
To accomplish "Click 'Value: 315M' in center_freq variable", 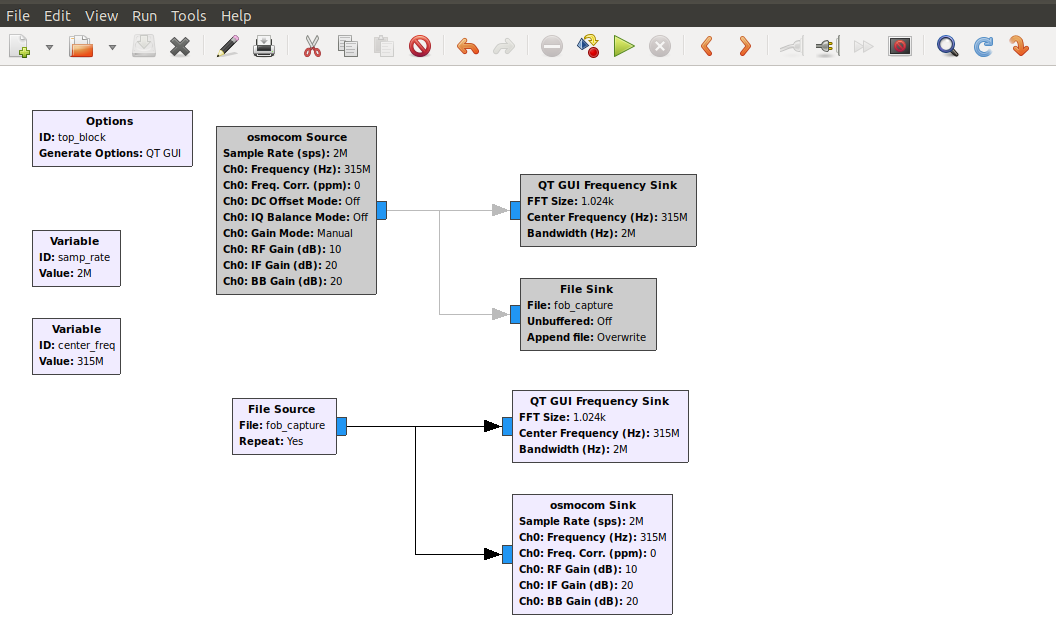I will coord(71,361).
